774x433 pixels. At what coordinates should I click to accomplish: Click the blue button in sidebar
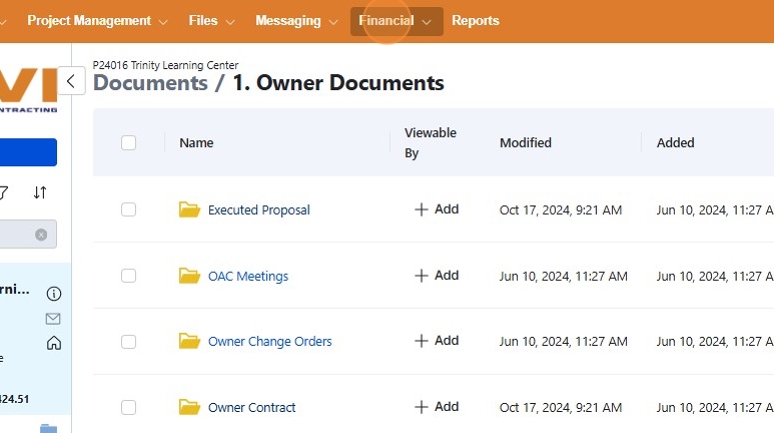click(28, 152)
